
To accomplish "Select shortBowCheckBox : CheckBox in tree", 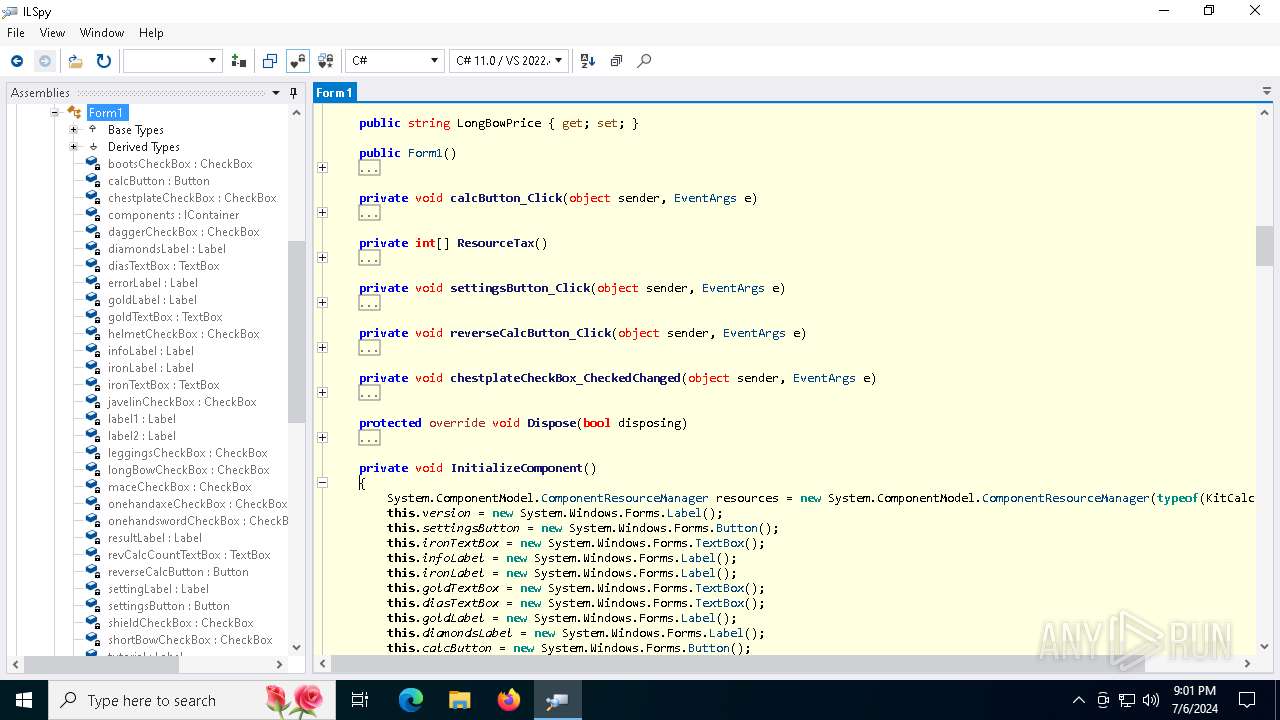I will pos(190,640).
